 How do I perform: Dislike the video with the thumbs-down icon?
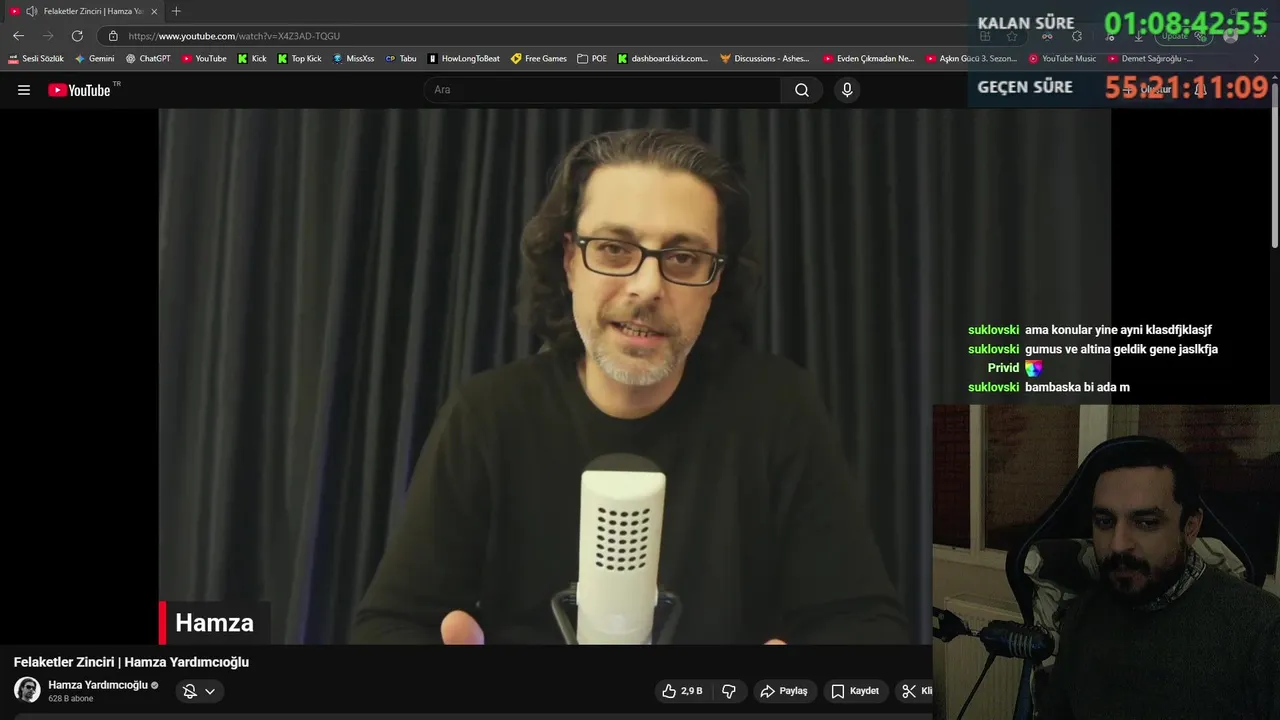(729, 691)
